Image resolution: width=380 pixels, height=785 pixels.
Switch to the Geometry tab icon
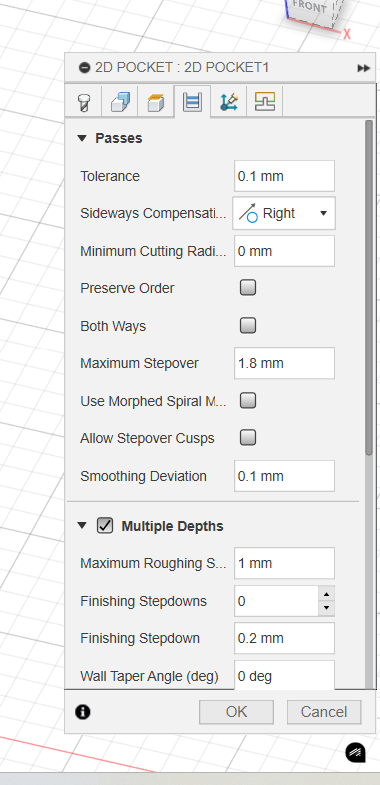[x=120, y=103]
